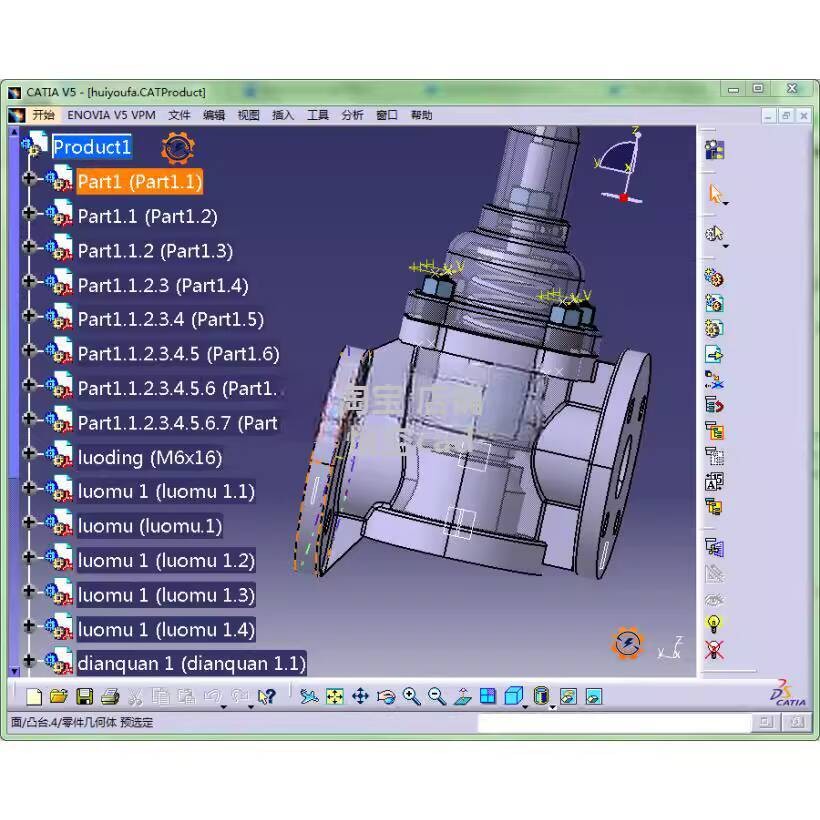Open Graph Tree Reordering tool
The image size is (820, 820).
coord(714,405)
